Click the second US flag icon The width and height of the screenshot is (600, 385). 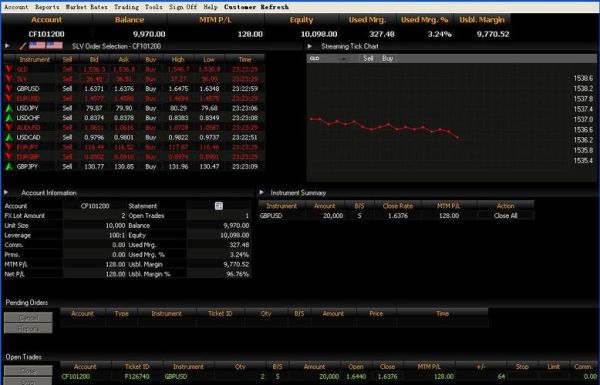point(54,46)
